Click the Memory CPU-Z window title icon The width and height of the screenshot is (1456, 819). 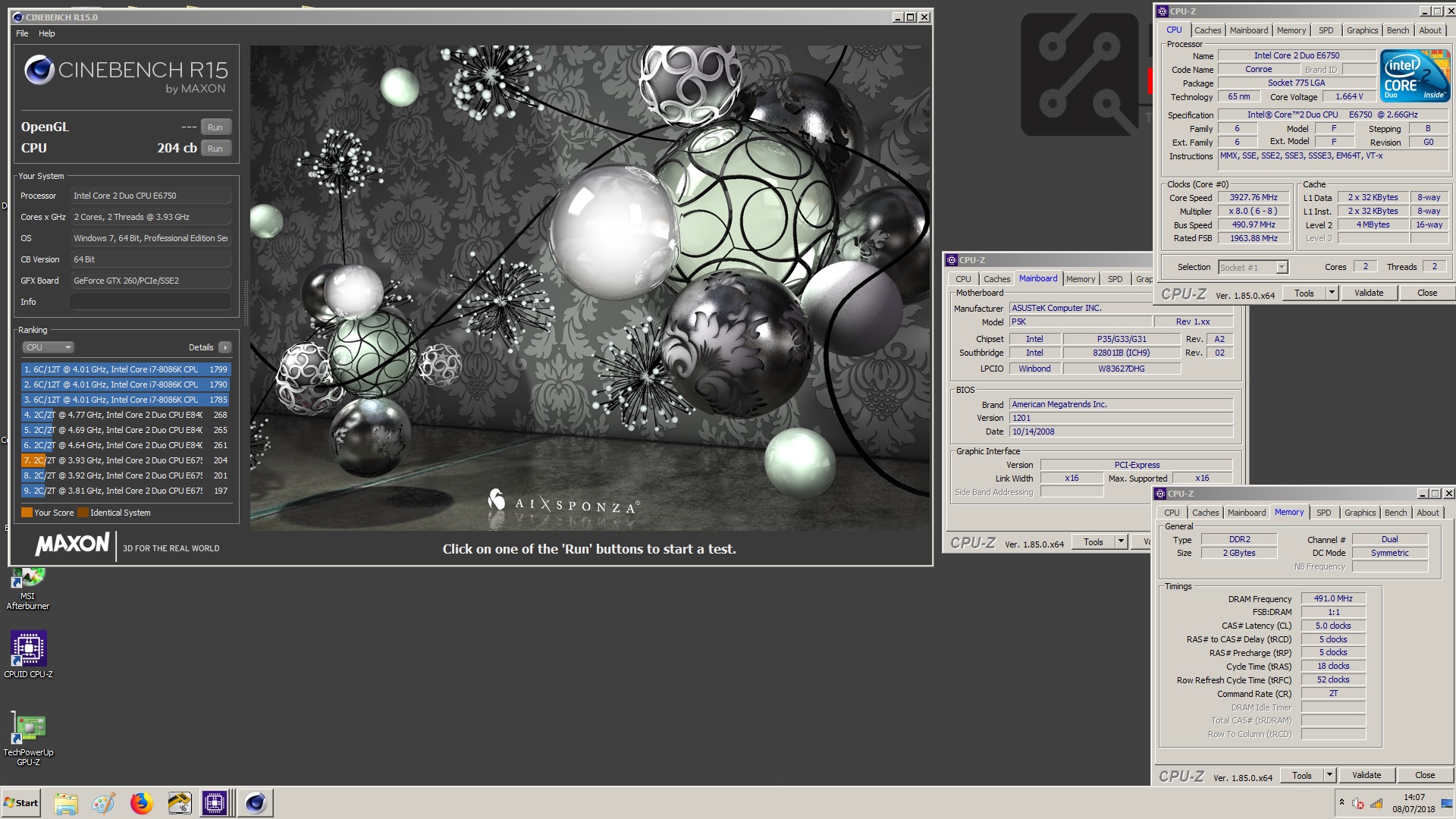point(1159,494)
